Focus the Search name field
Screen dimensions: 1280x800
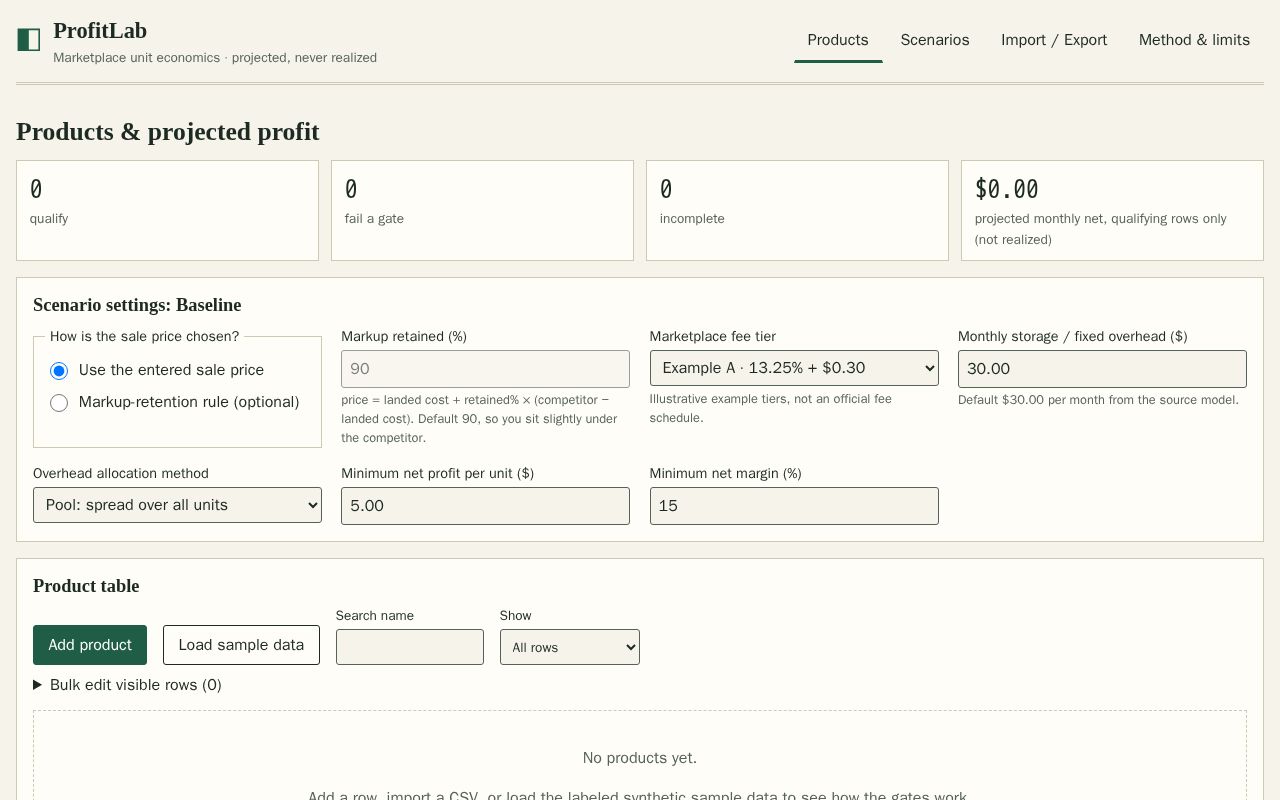click(x=410, y=647)
